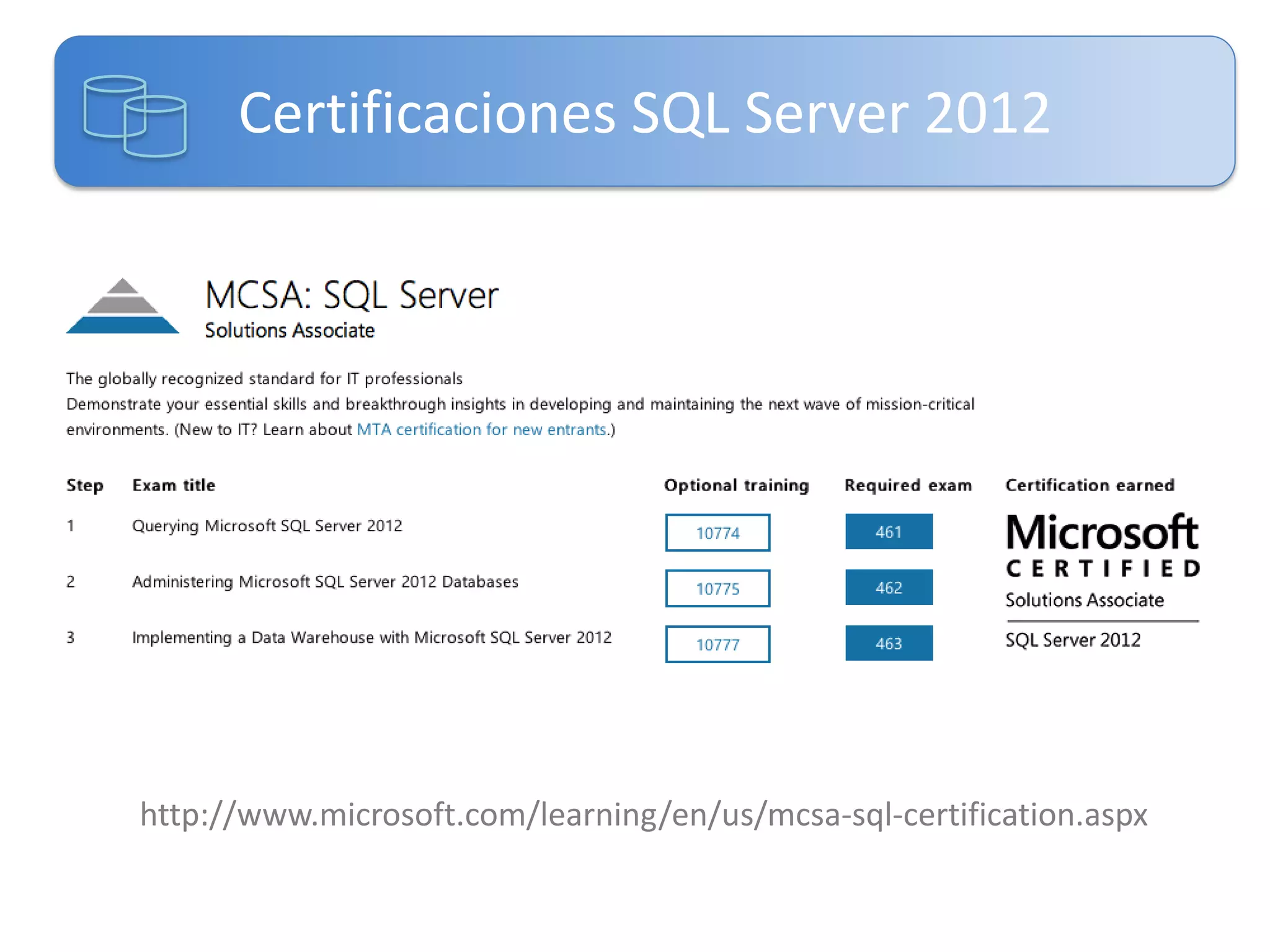Click 'Administering Microsoft SQL Server 2012 Databases' title
The image size is (1270, 952).
325,582
